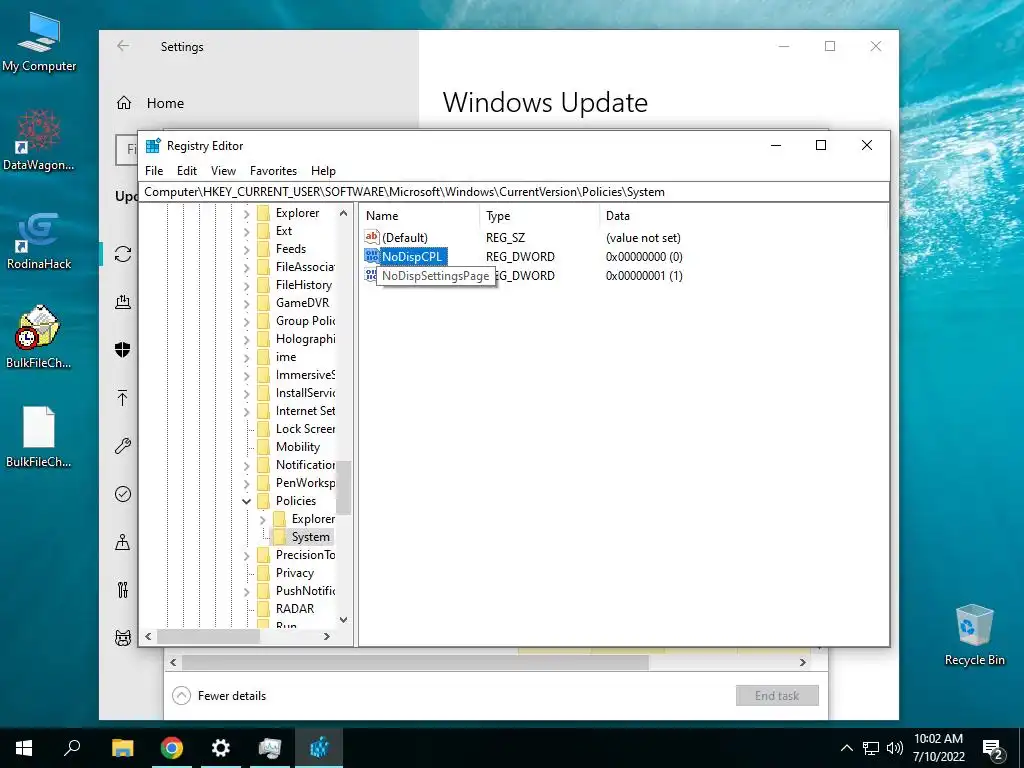
Task: Select the RodinaHack desktop shortcut
Action: click(x=39, y=240)
